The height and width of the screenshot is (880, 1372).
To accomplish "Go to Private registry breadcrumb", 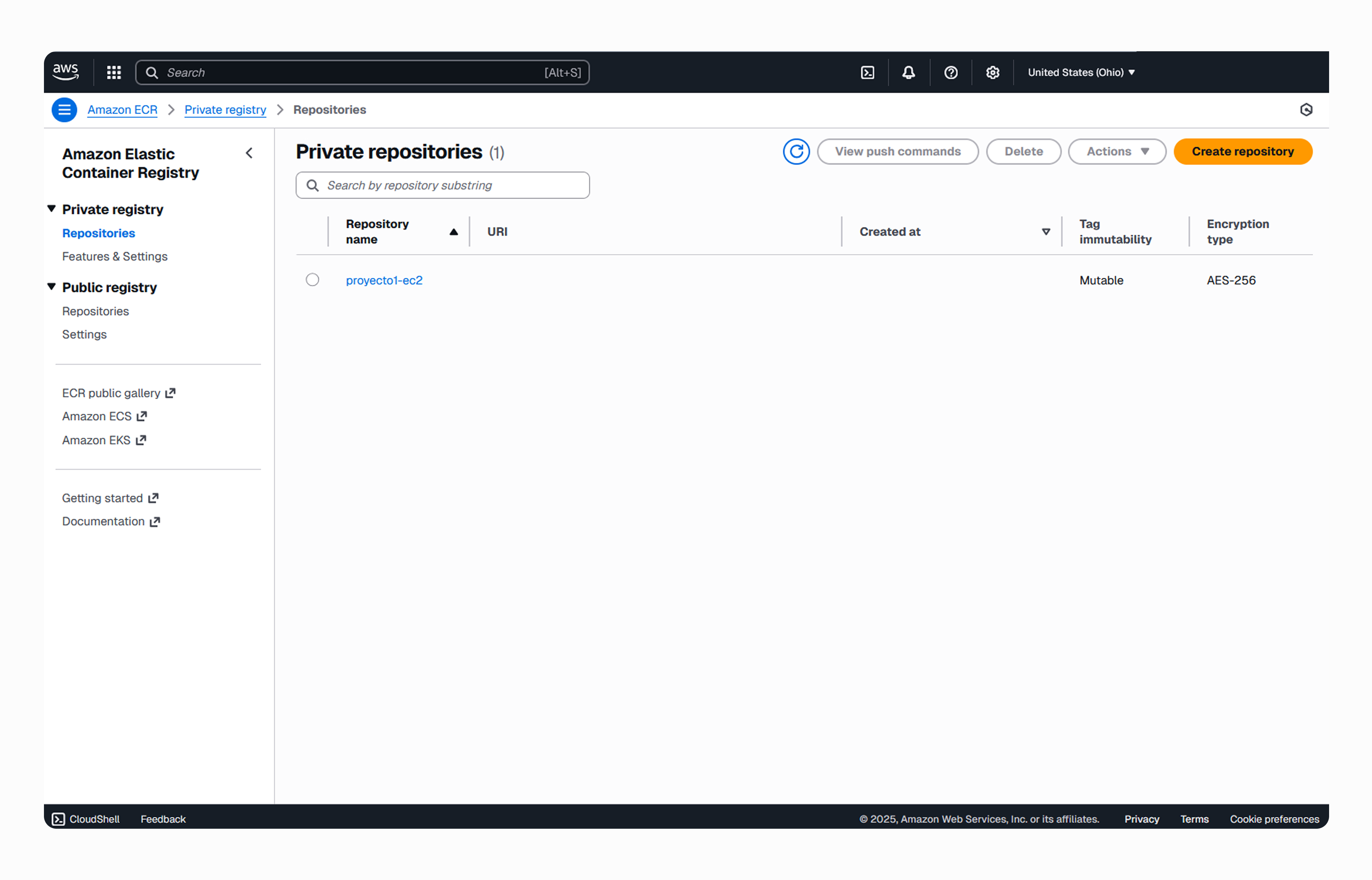I will click(225, 110).
